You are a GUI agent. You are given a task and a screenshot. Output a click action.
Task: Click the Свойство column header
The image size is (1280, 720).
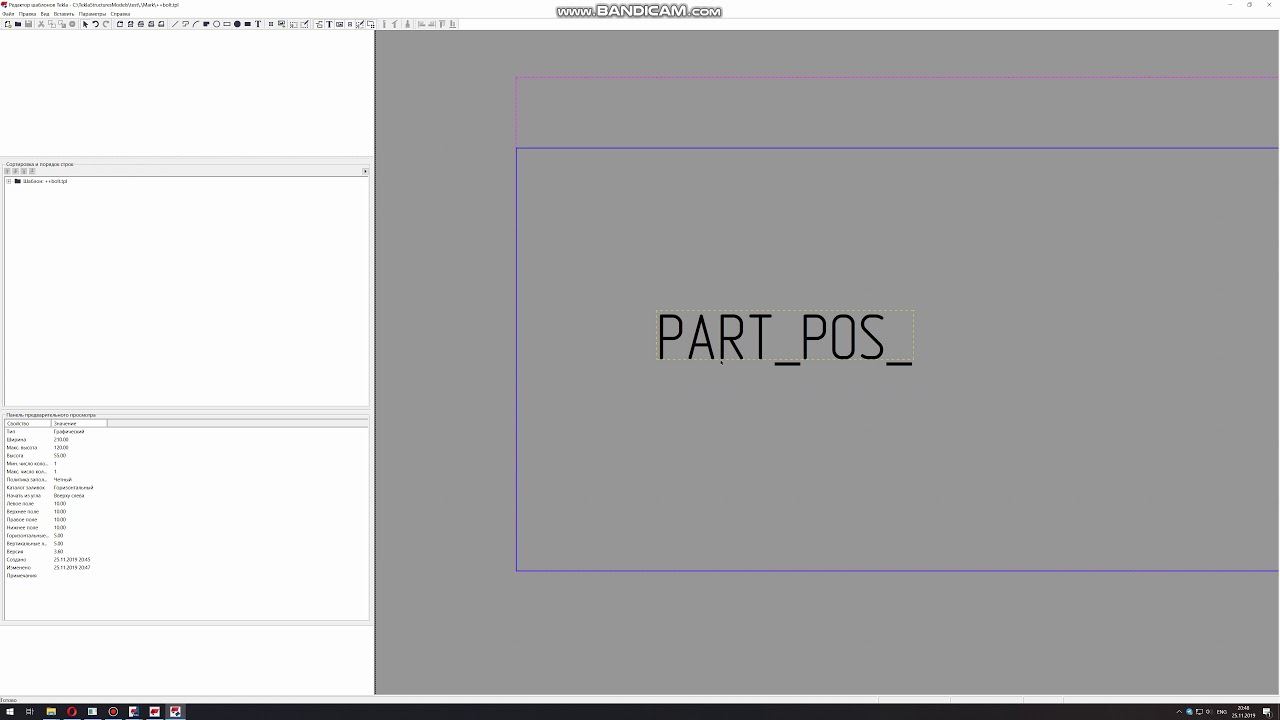click(x=28, y=423)
